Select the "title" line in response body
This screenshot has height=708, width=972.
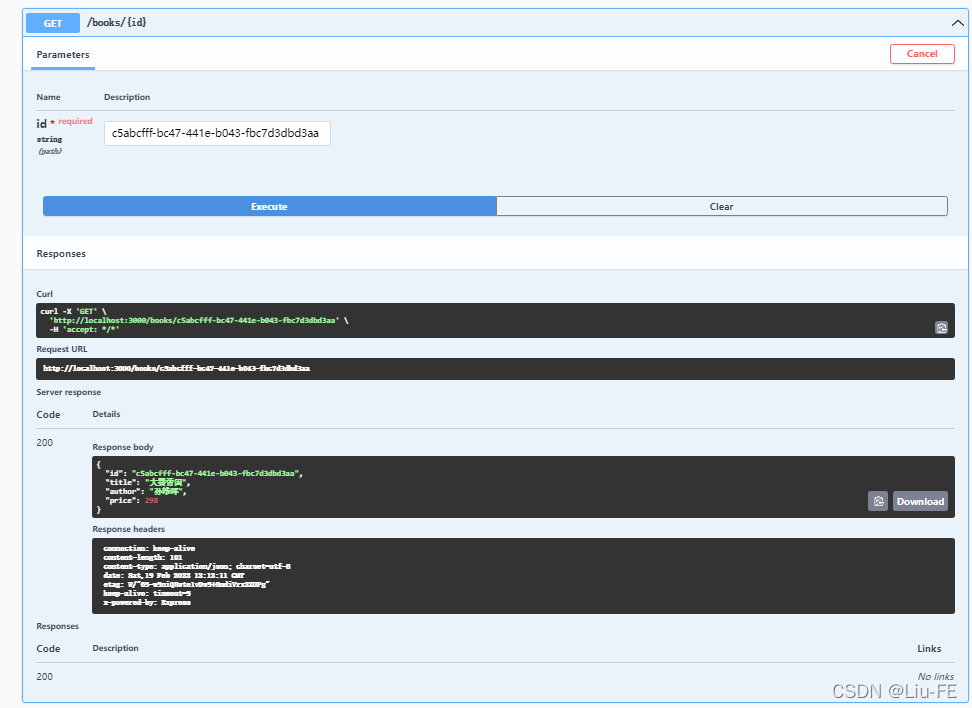pyautogui.click(x=148, y=482)
